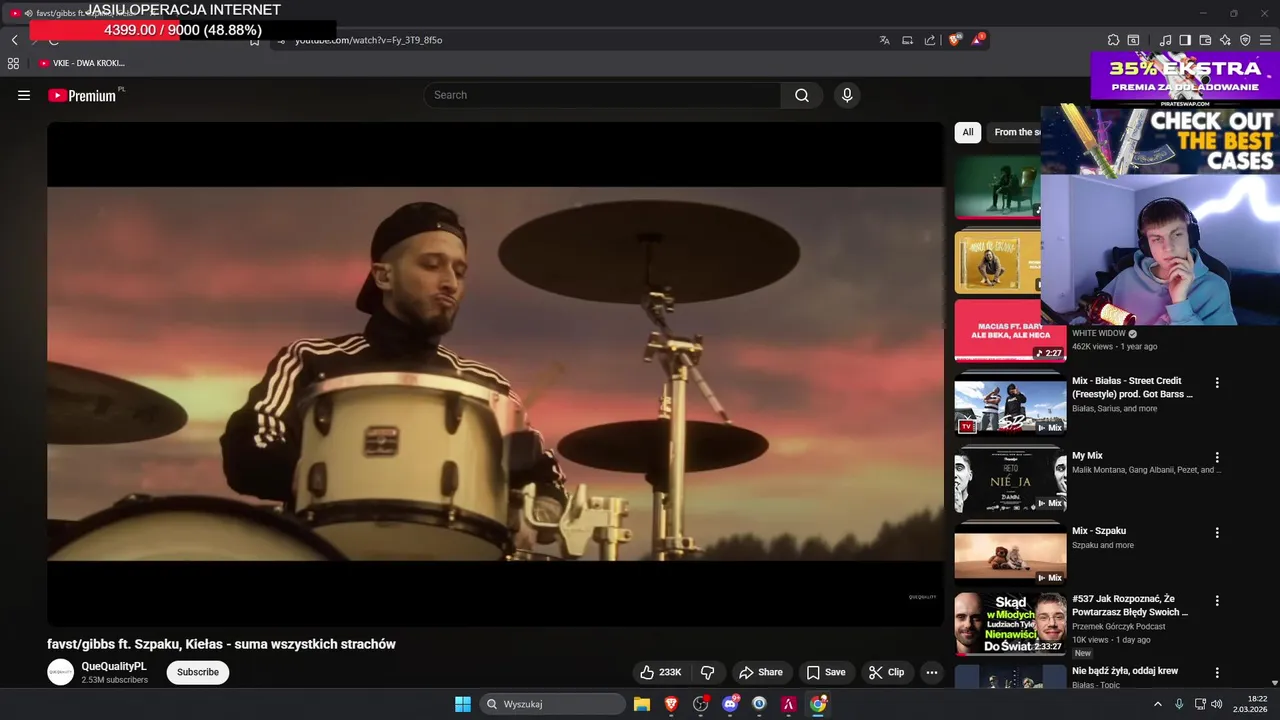1280x720 pixels.
Task: Open the Brave Rewards triangle icon
Action: pyautogui.click(x=977, y=40)
